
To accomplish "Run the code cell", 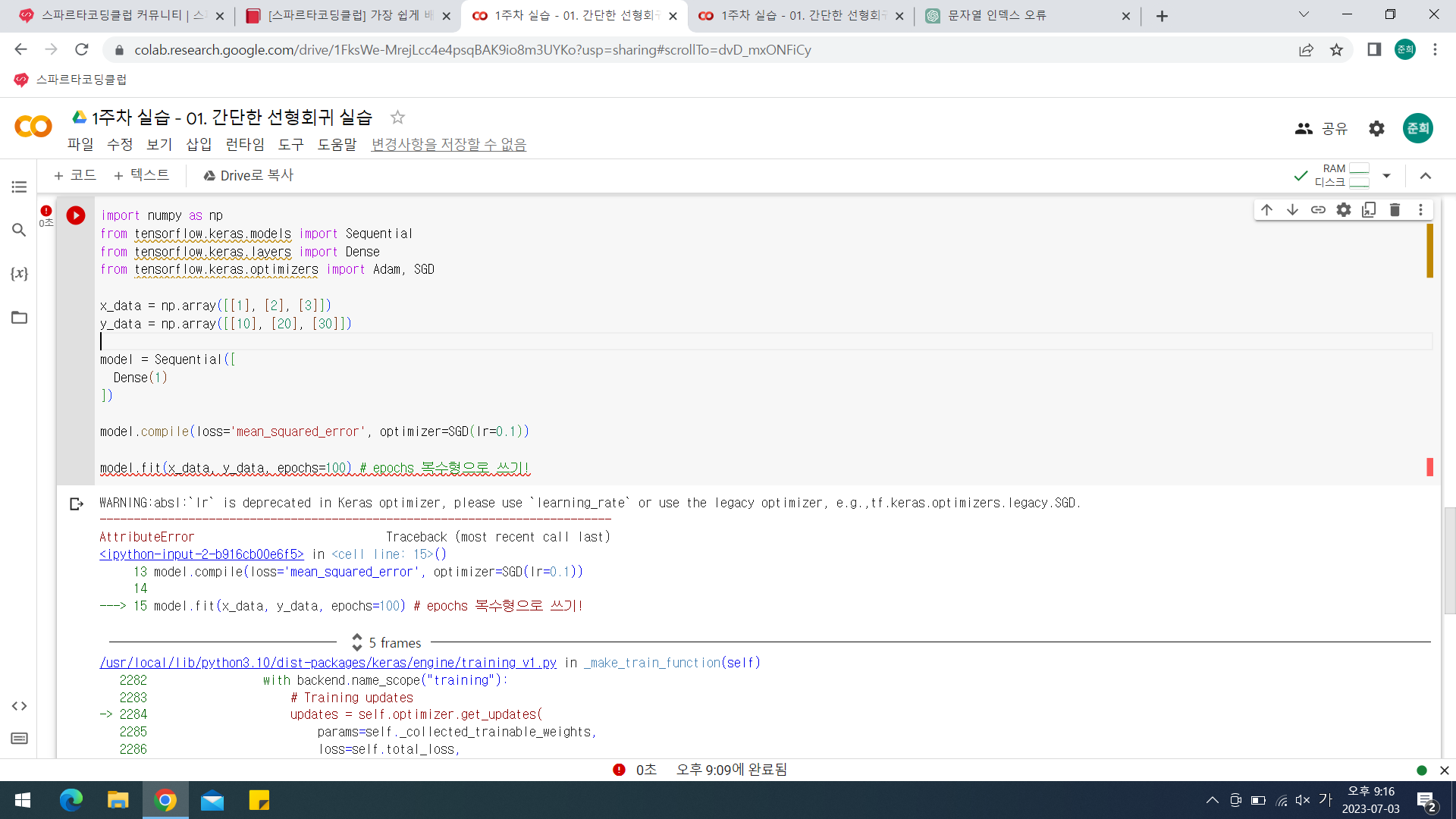I will (76, 215).
